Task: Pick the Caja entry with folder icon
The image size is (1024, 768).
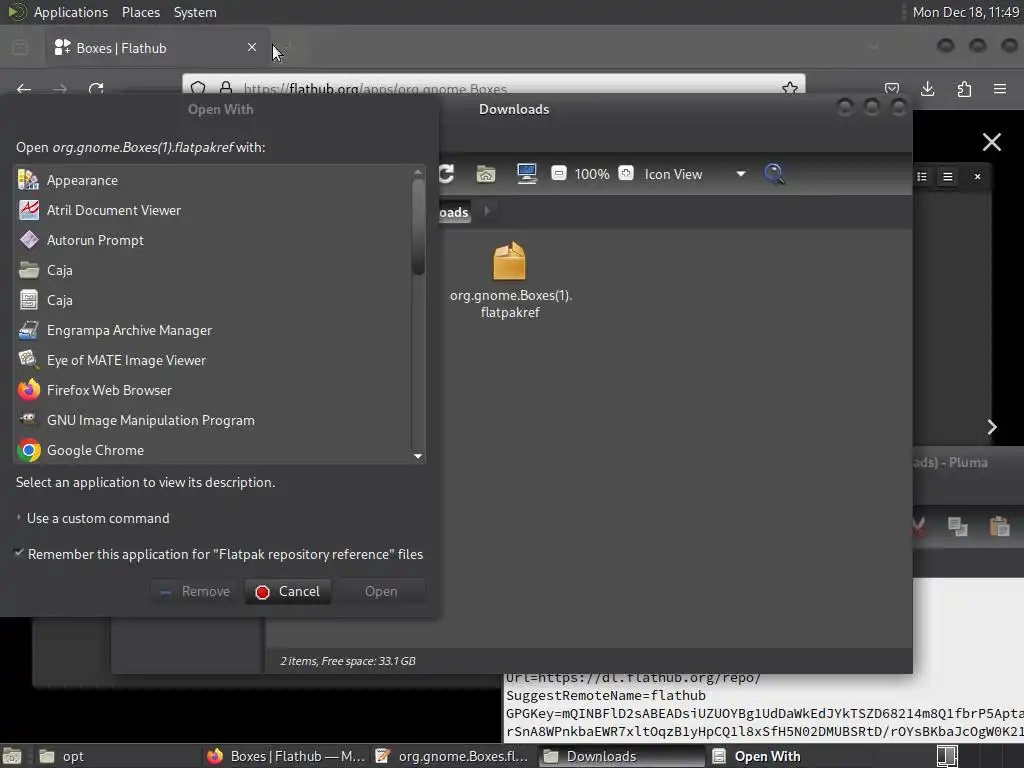Action: 219,270
